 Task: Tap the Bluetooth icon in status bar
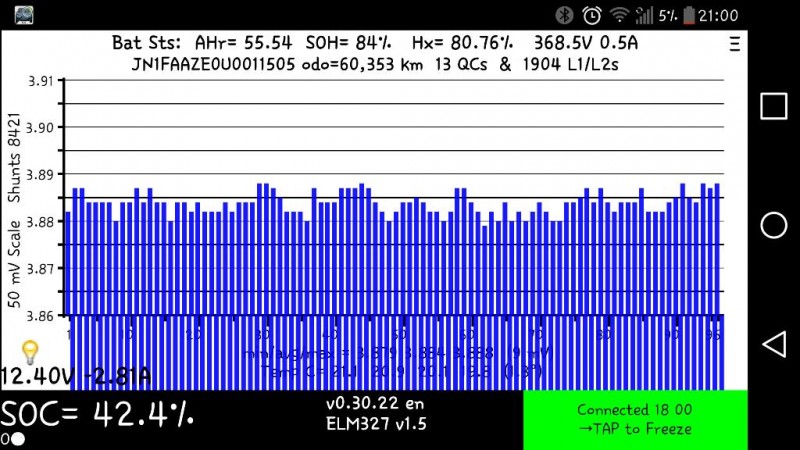point(565,15)
